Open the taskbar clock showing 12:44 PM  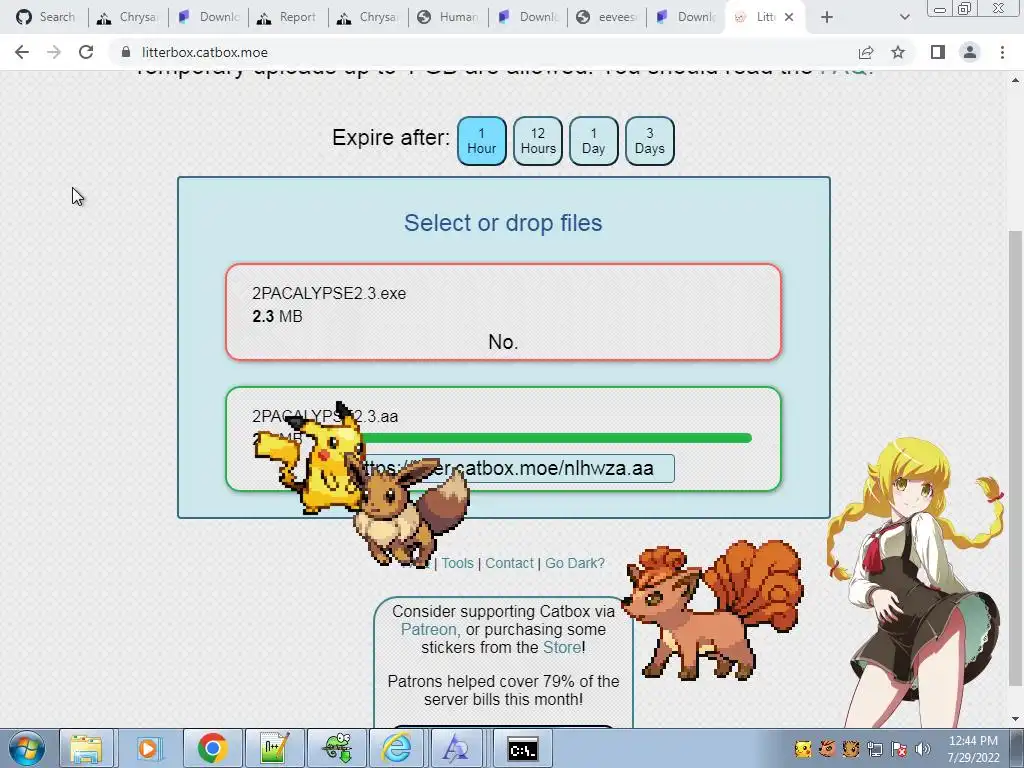pyautogui.click(x=973, y=749)
